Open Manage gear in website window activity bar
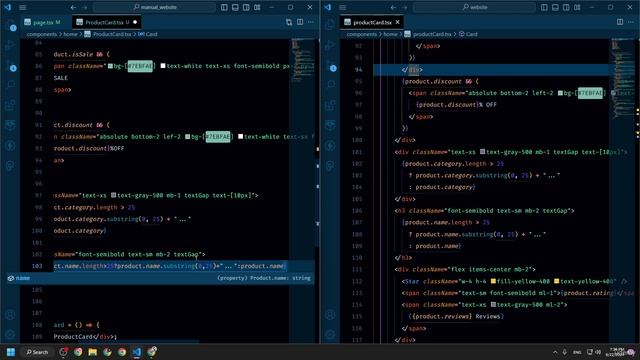This screenshot has width=640, height=360. [331, 334]
